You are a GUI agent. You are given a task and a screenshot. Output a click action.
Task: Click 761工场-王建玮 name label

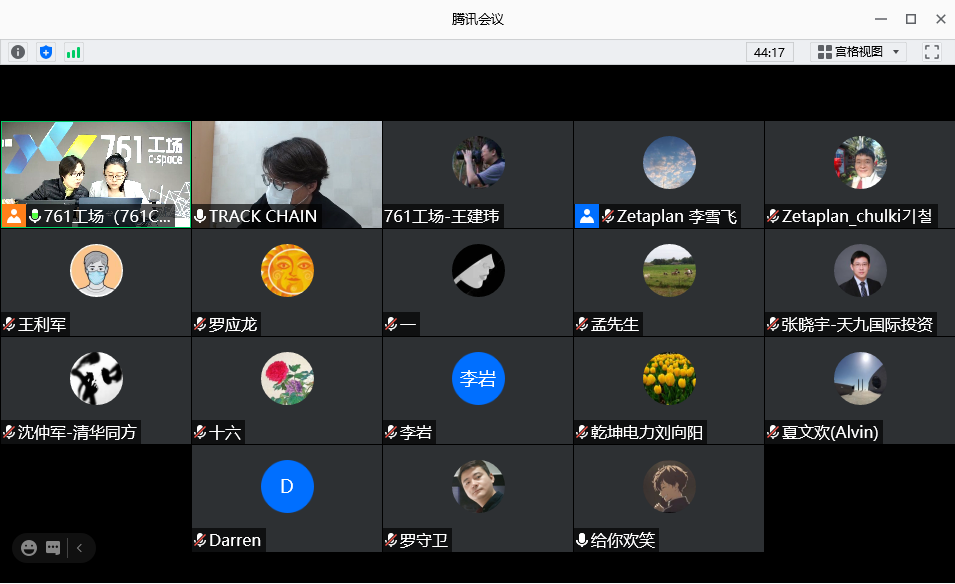(x=442, y=216)
